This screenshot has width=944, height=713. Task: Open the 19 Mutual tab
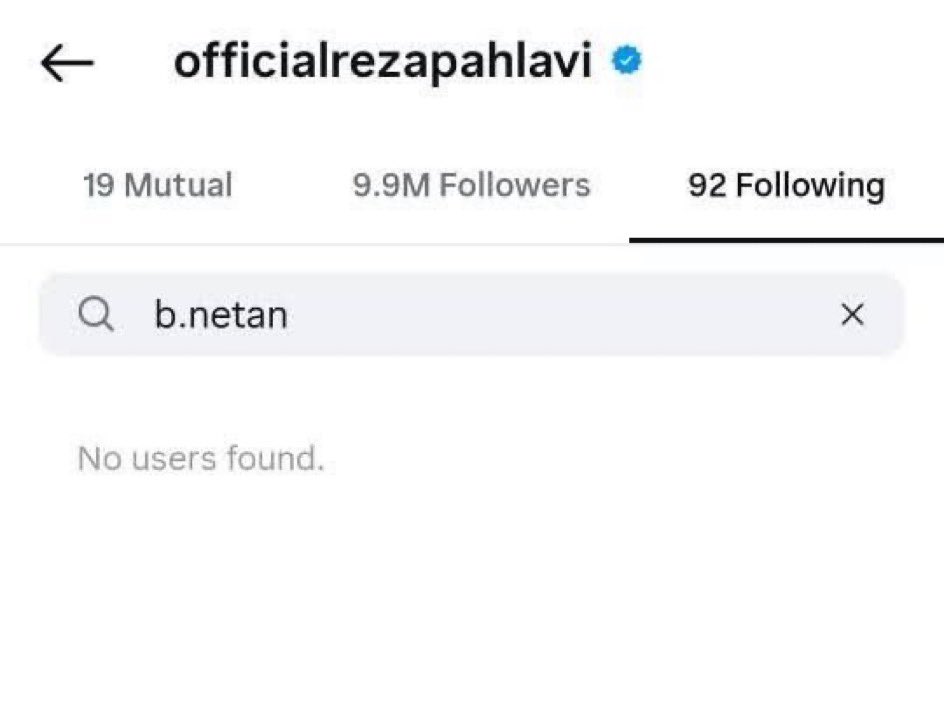pyautogui.click(x=158, y=185)
